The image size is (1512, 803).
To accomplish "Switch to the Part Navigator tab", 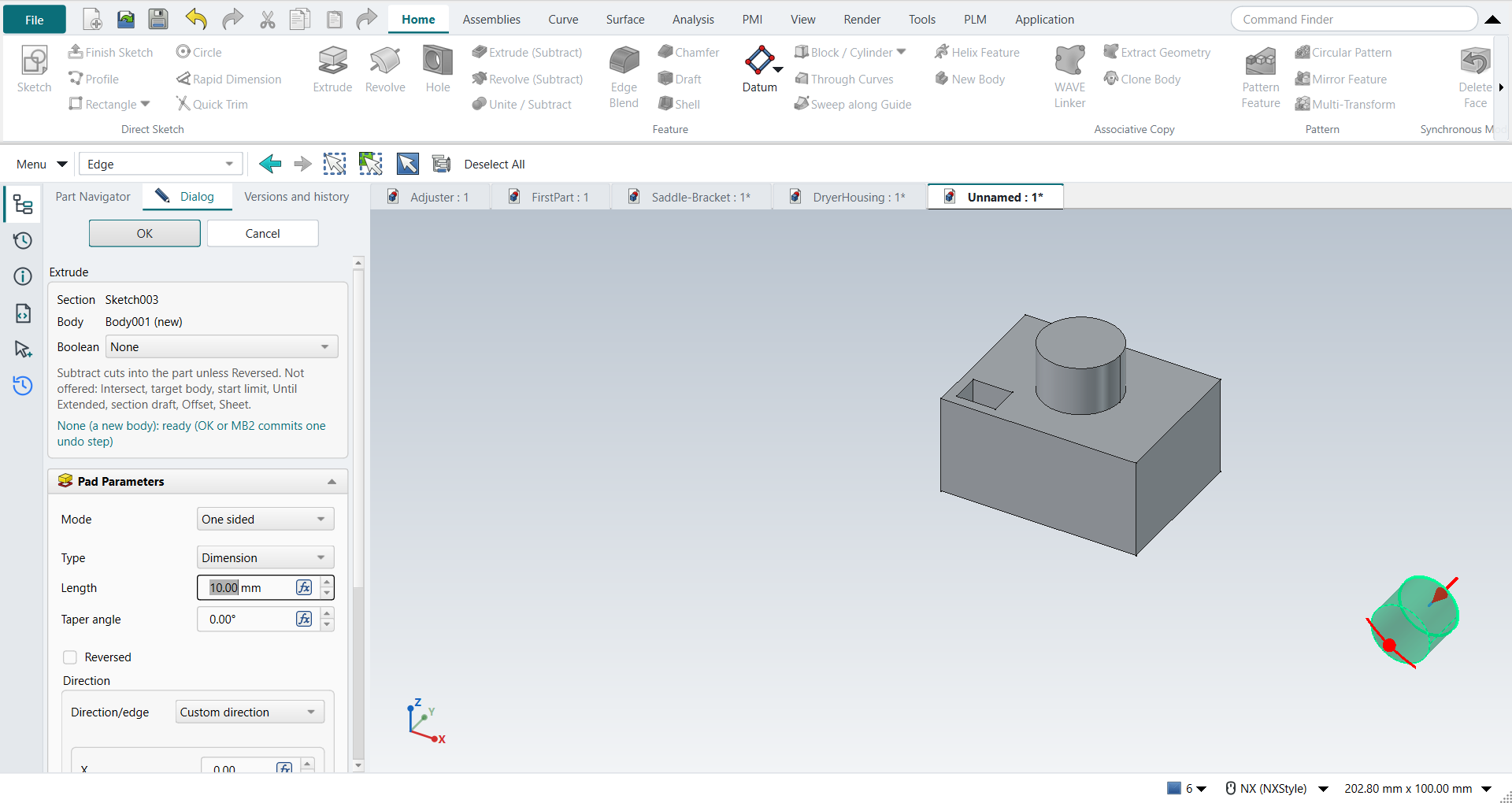I will (x=93, y=197).
